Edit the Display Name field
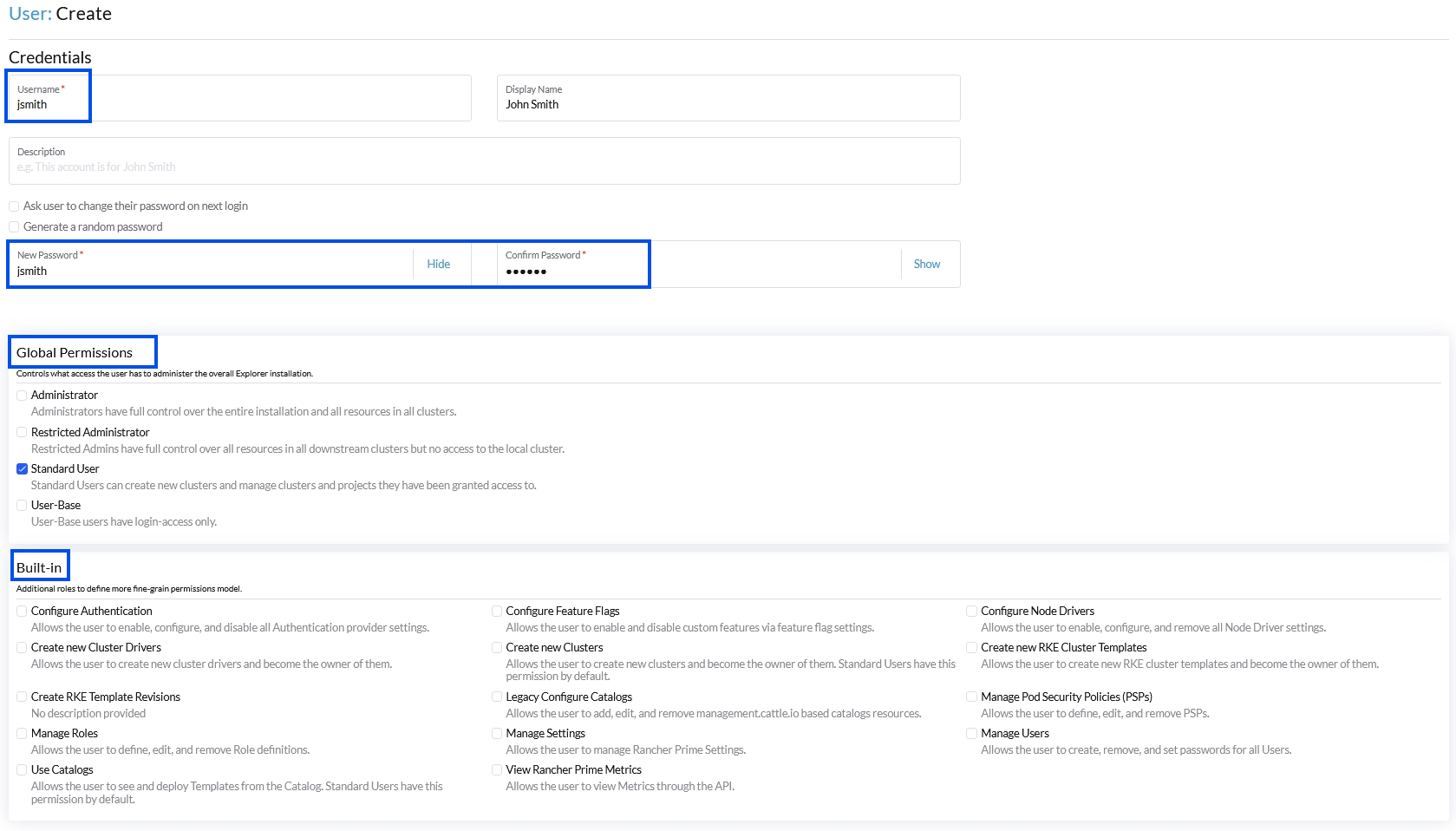This screenshot has height=831, width=1456. point(728,98)
